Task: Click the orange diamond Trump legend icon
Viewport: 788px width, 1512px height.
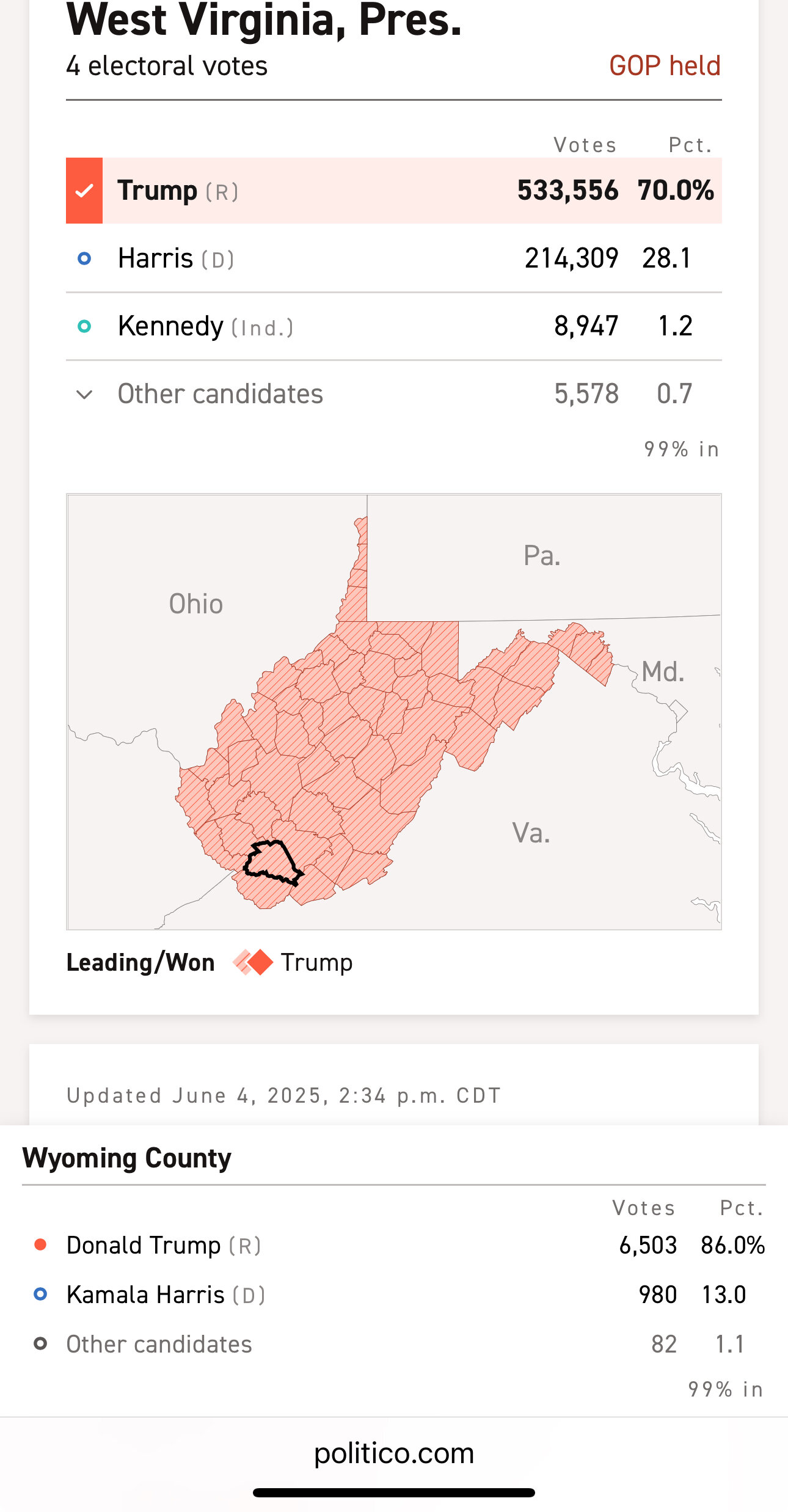Action: tap(253, 962)
